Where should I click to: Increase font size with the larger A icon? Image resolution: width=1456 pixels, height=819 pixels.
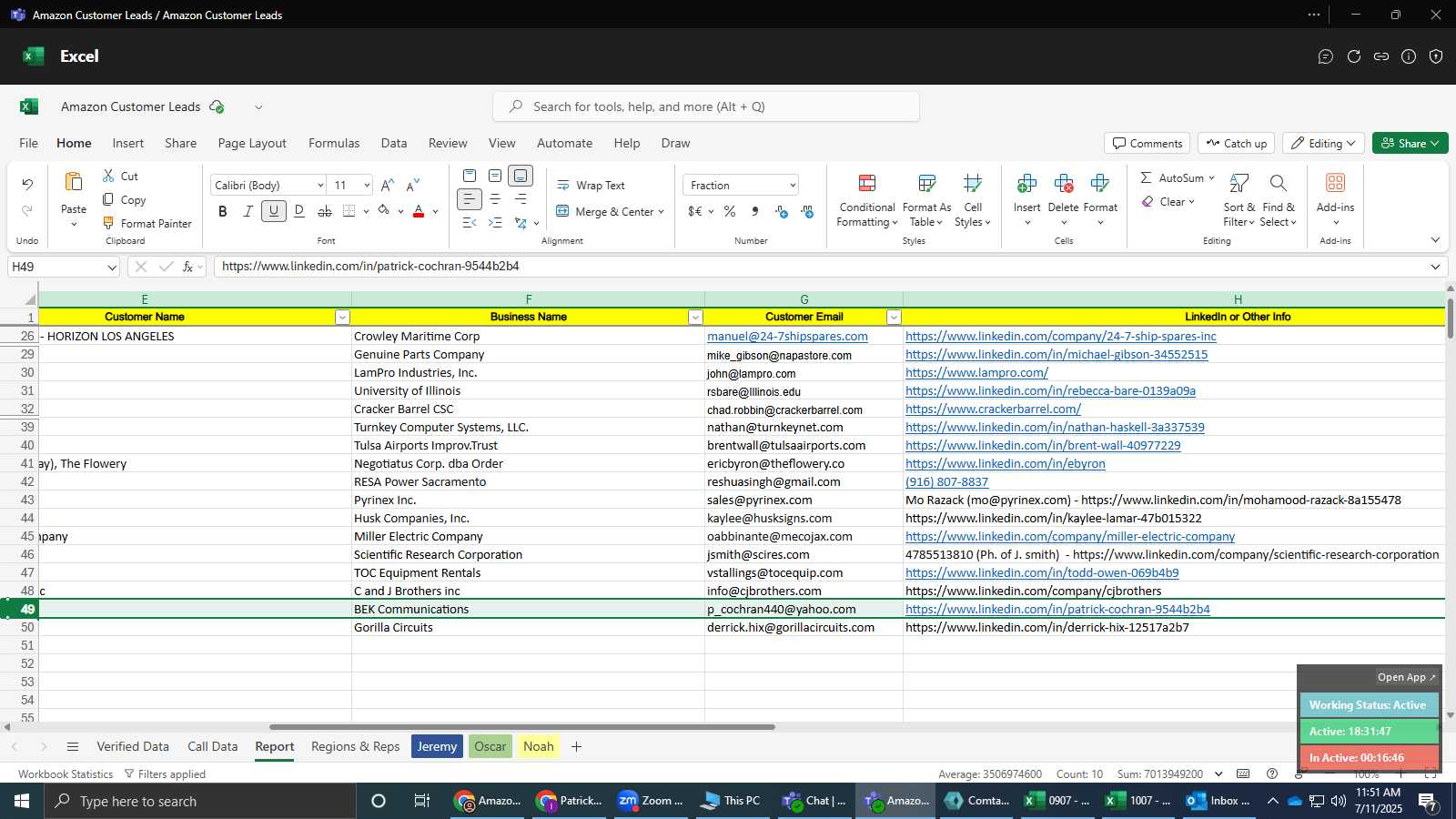388,185
